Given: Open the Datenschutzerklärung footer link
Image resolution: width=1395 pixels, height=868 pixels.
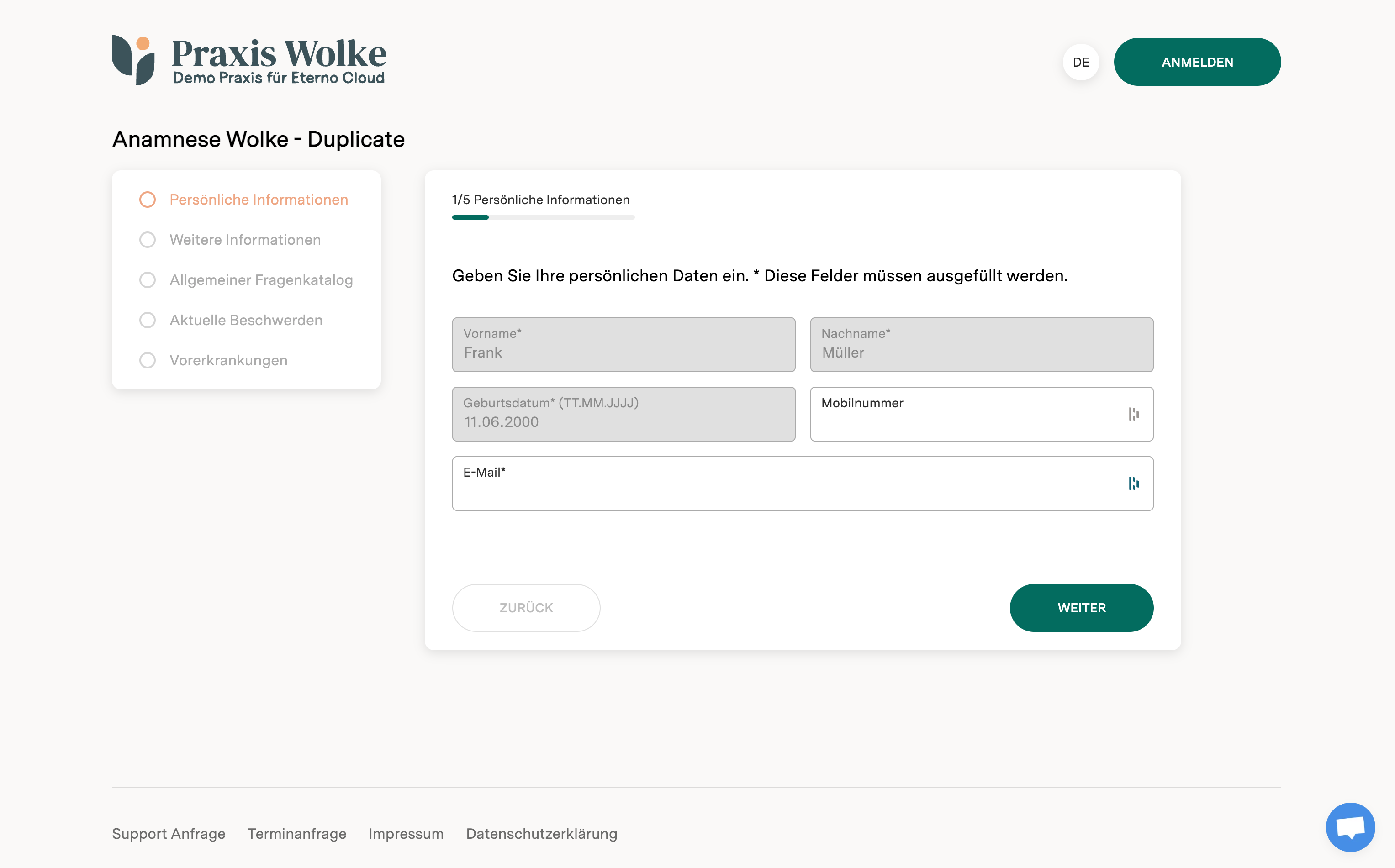Looking at the screenshot, I should [x=542, y=834].
